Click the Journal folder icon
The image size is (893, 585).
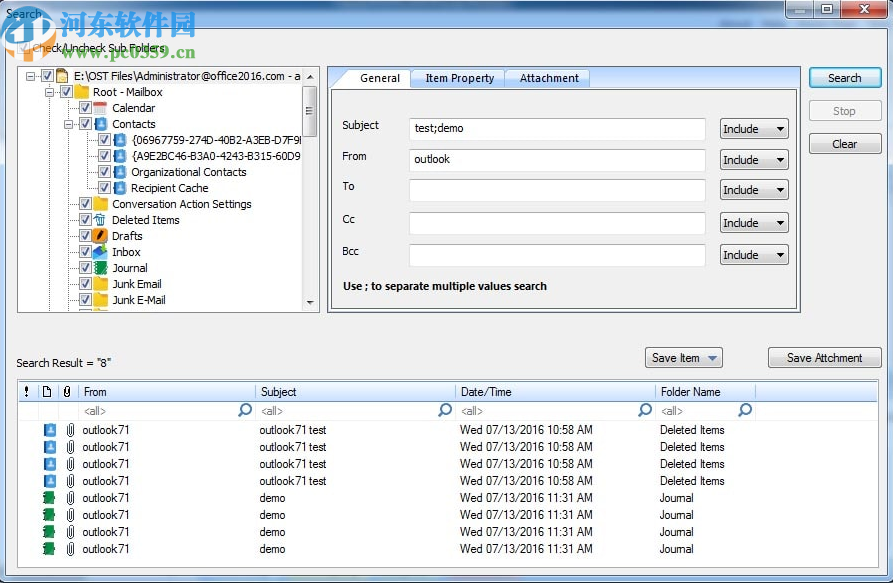click(100, 268)
